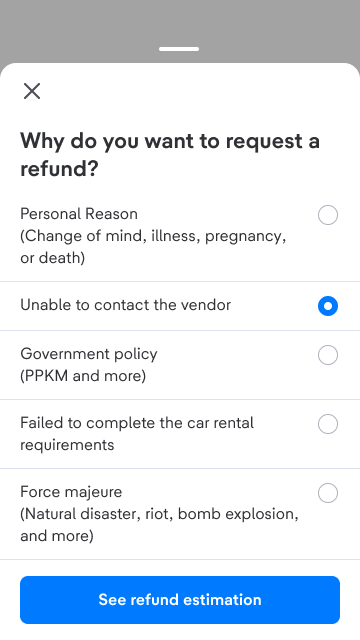Click the '(Change of mind, illness, pregnancy,' description
Screen dimensions: 360x640
click(153, 236)
